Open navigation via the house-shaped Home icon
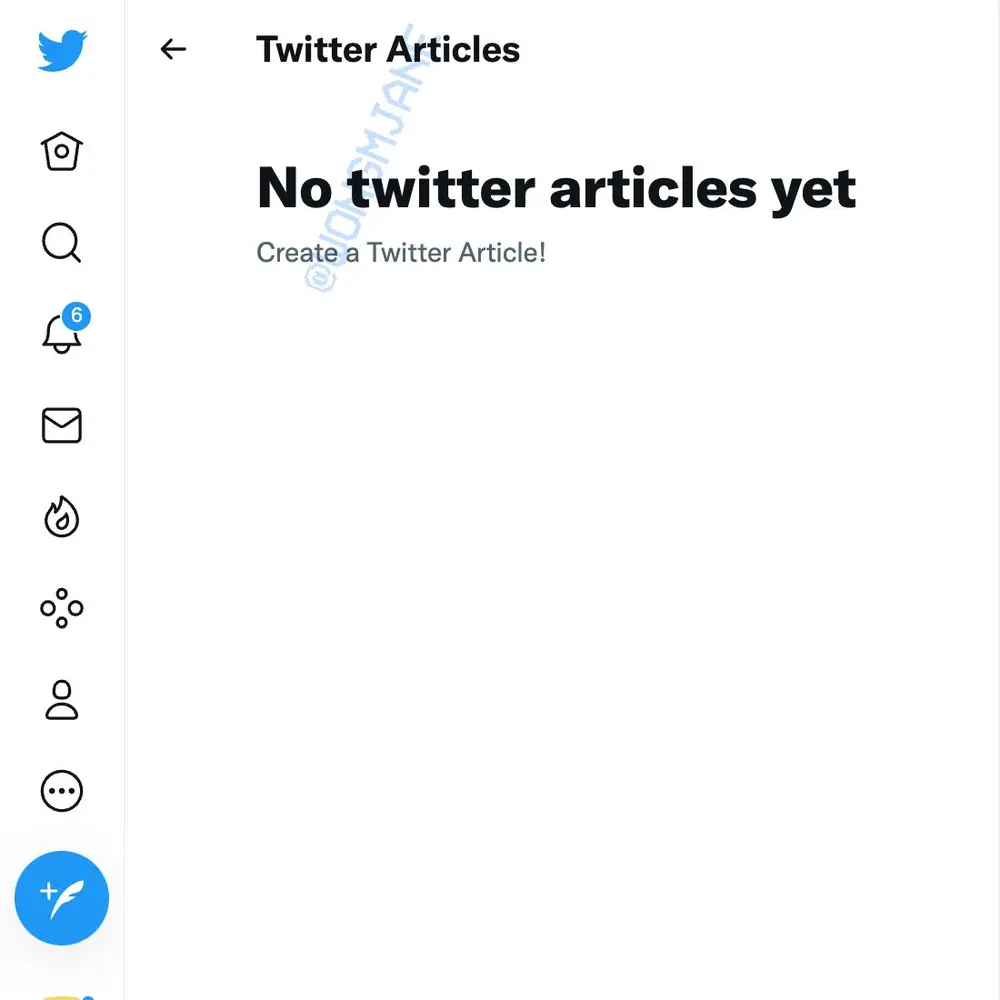The width and height of the screenshot is (1000, 1000). point(61,150)
